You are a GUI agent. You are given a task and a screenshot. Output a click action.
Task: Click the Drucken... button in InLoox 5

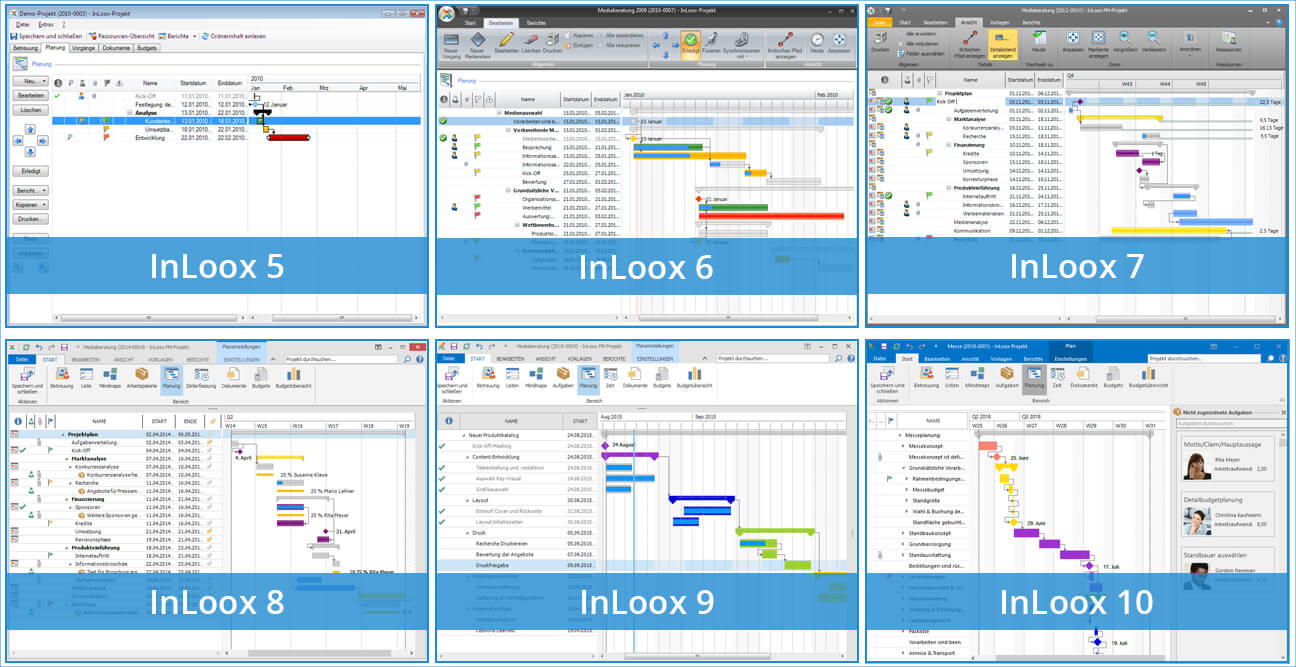pyautogui.click(x=30, y=218)
